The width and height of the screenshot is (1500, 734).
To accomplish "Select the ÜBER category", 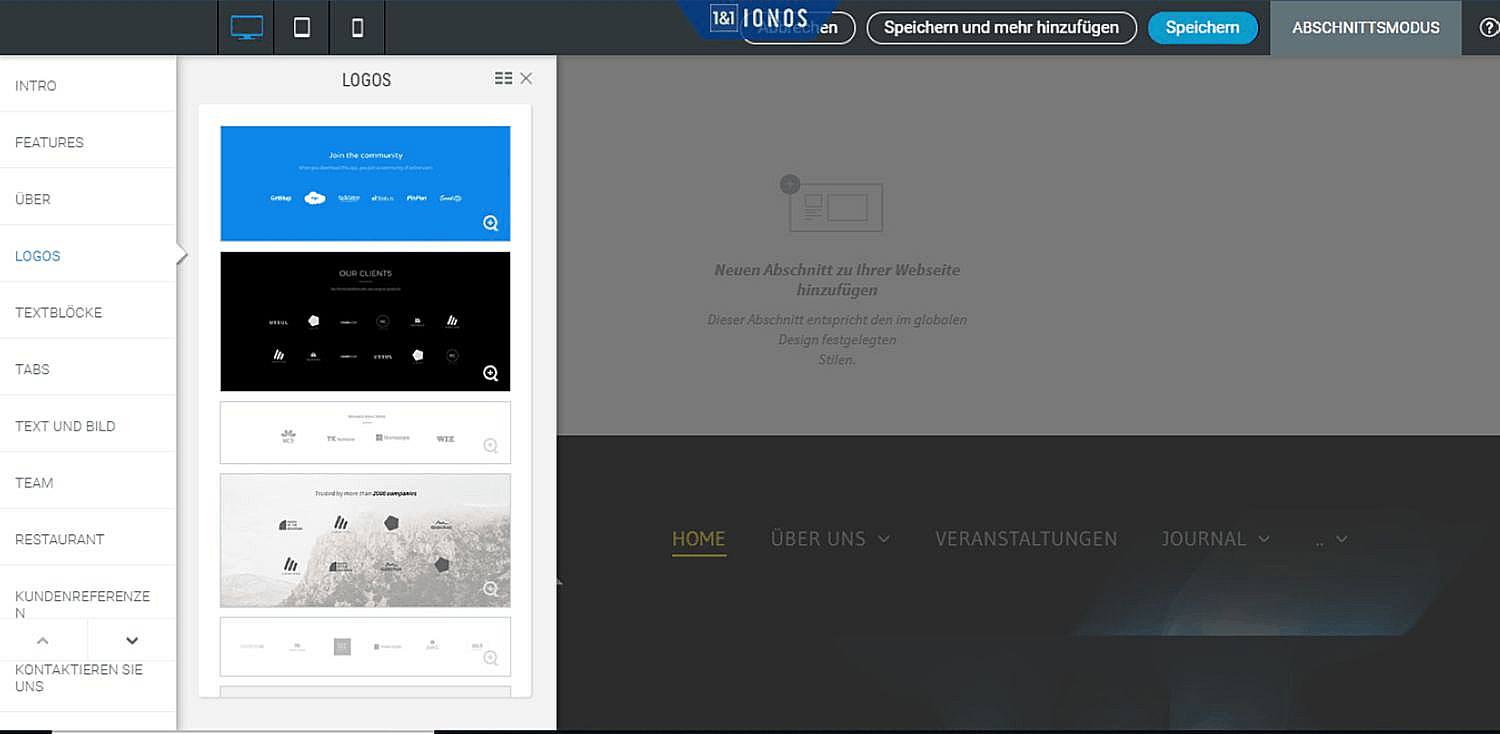I will tap(88, 199).
